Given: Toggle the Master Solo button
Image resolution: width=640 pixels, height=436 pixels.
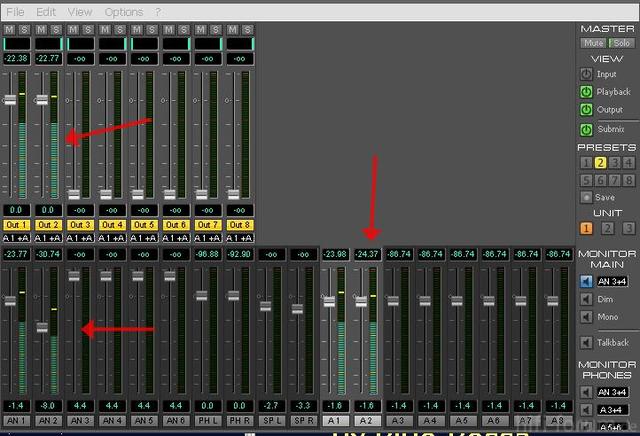Looking at the screenshot, I should click(622, 43).
